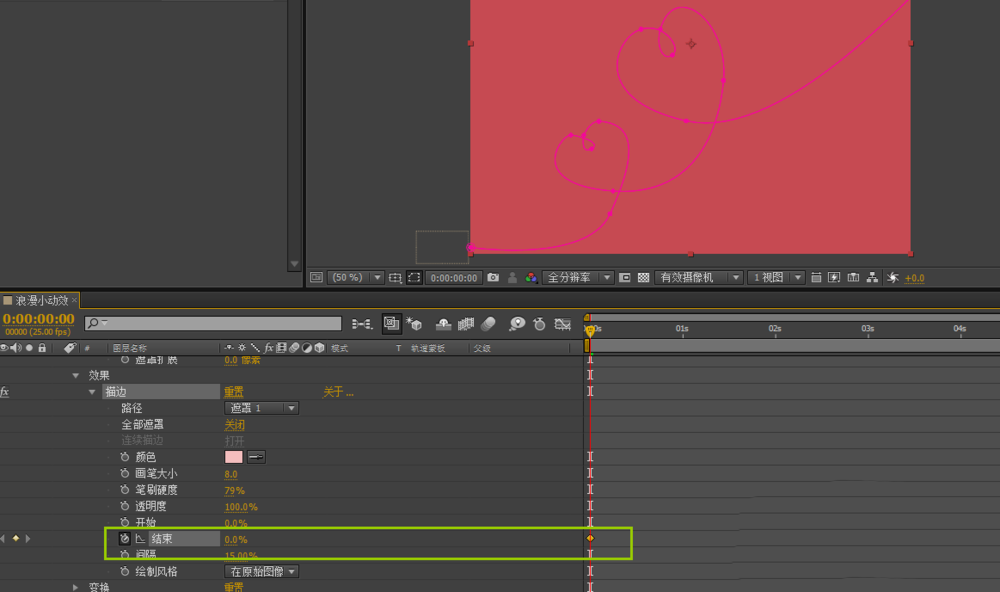Toggle the frame blending icon
1000x592 pixels.
pos(466,324)
